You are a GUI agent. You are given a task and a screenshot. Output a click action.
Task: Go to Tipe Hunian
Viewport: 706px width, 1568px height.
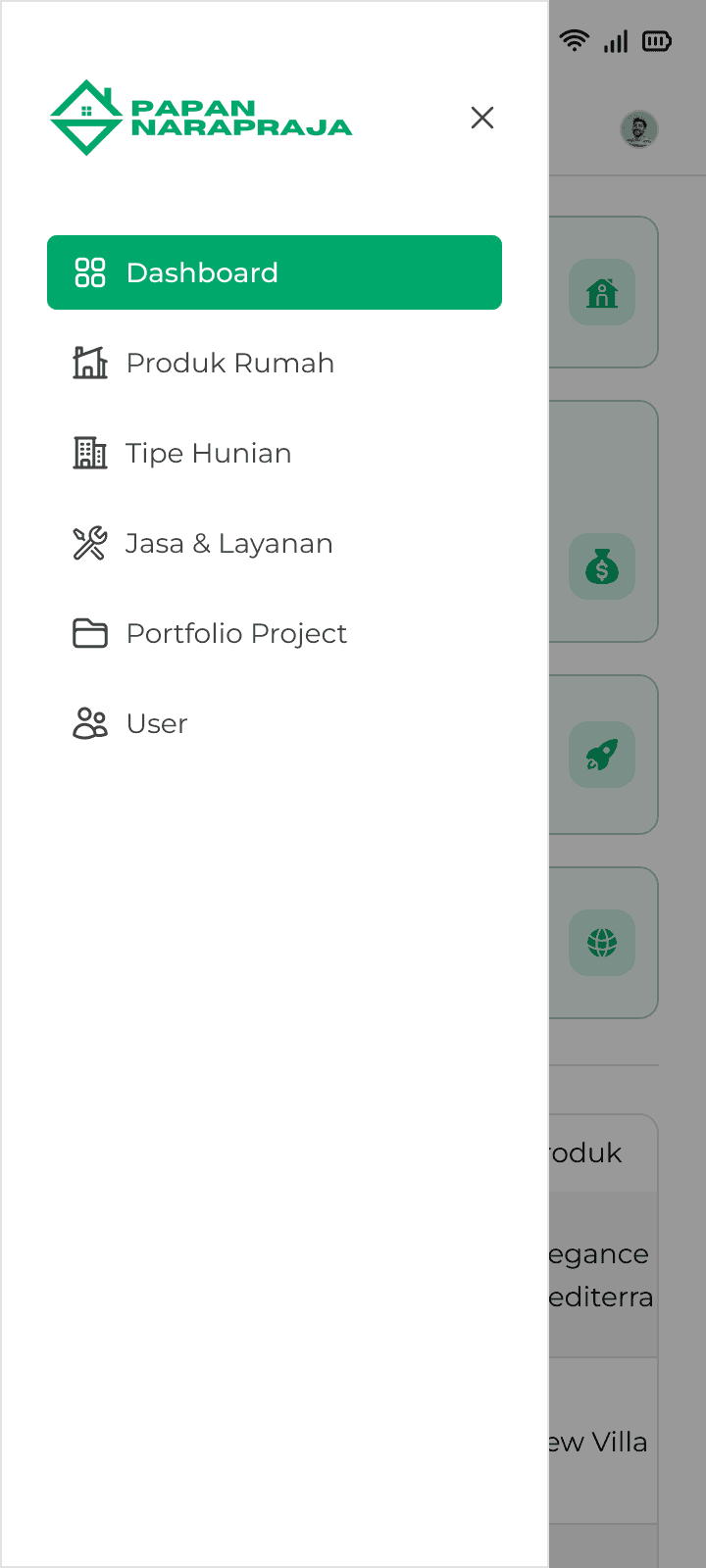(x=275, y=453)
